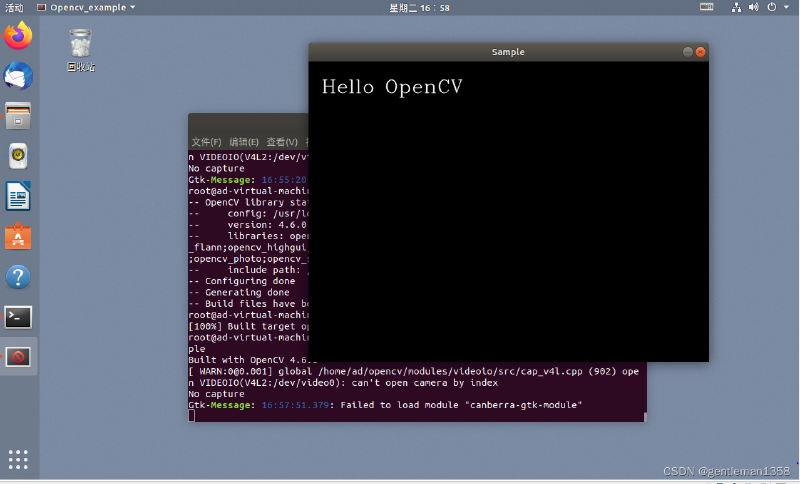
Task: Open the Trash icon on desktop
Action: (81, 50)
